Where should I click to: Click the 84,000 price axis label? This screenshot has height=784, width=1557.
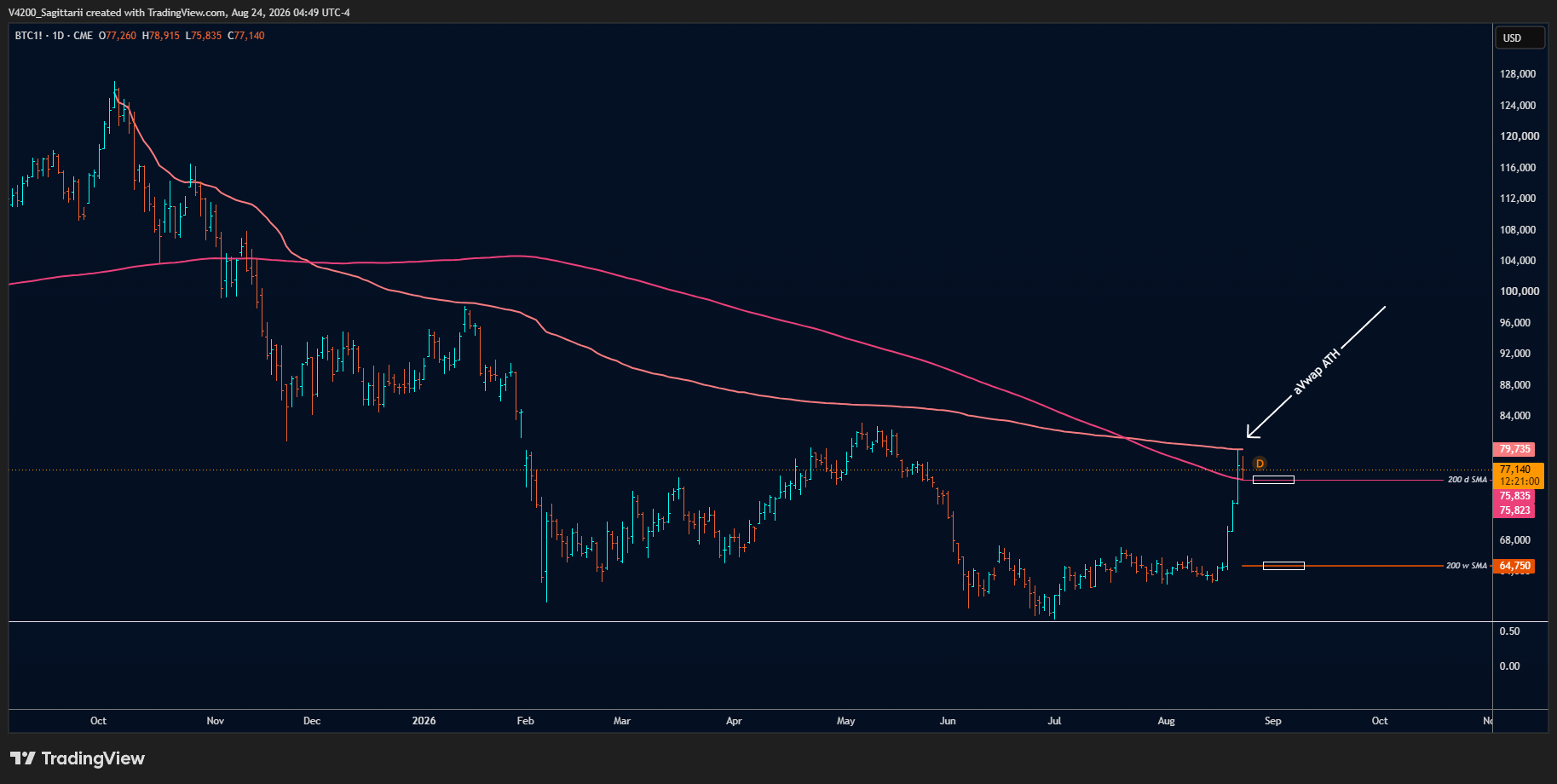(x=1515, y=416)
